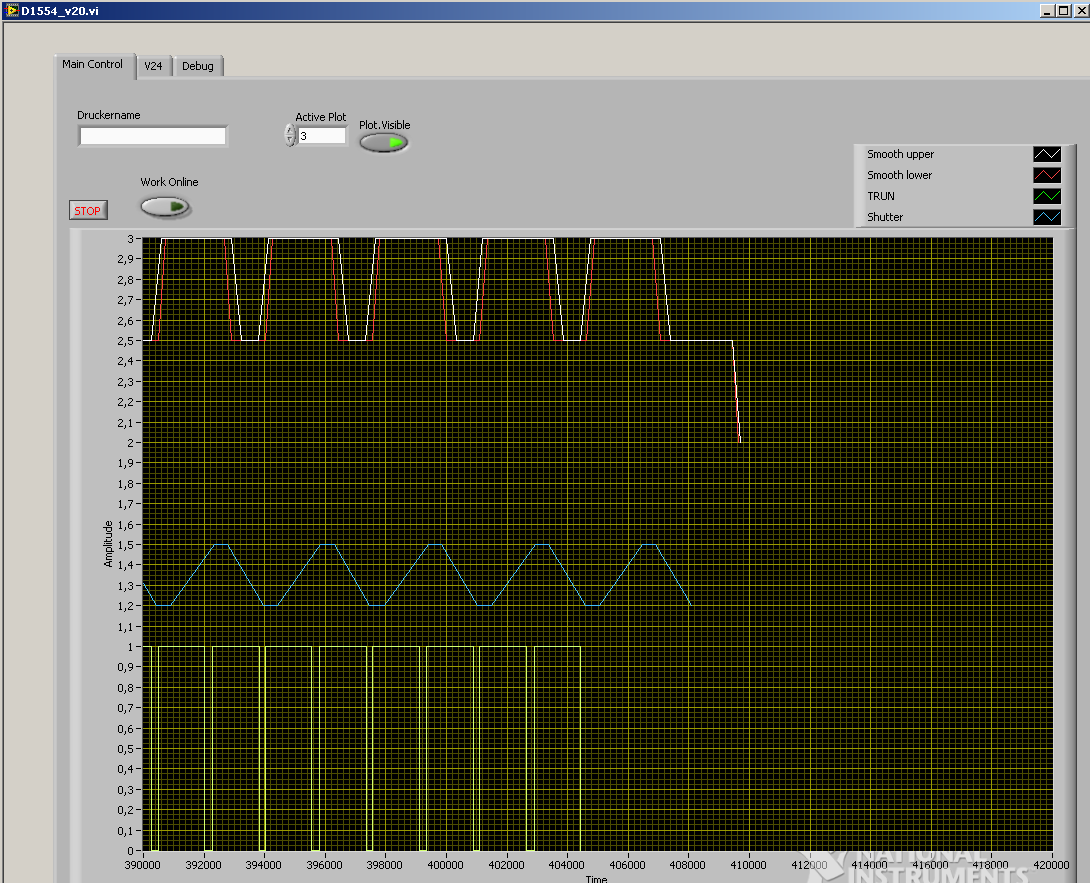
Task: Maximize the D1554_v20.vi window
Action: 1063,10
